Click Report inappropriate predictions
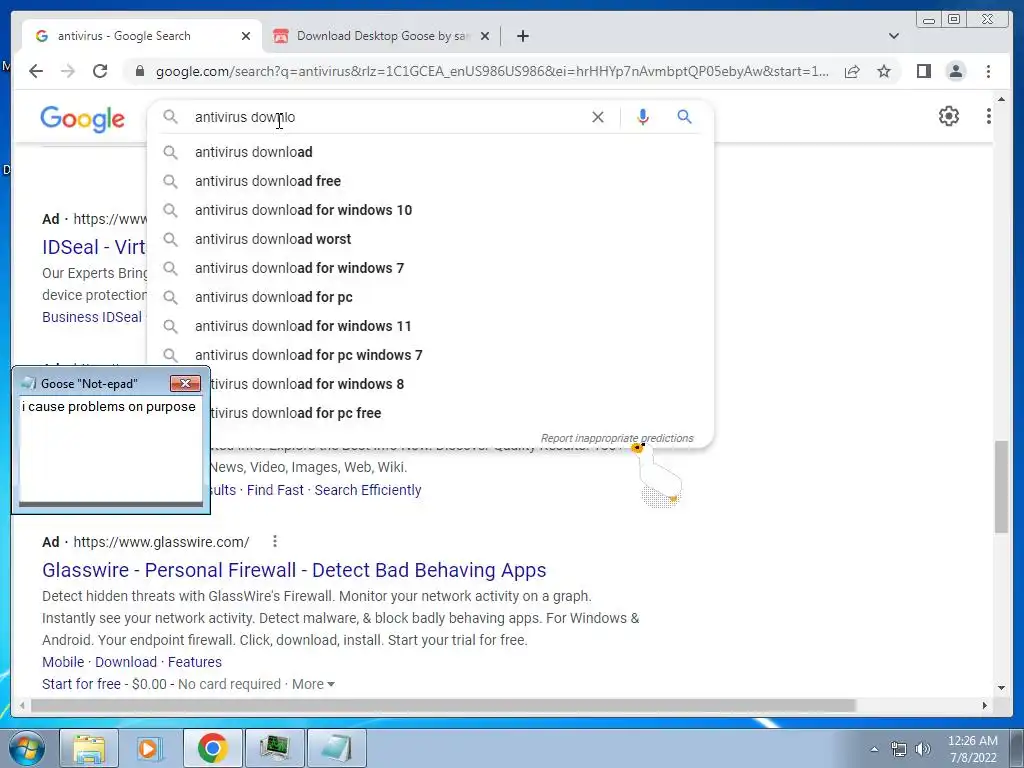Screen dimensions: 1024x768 [616, 438]
